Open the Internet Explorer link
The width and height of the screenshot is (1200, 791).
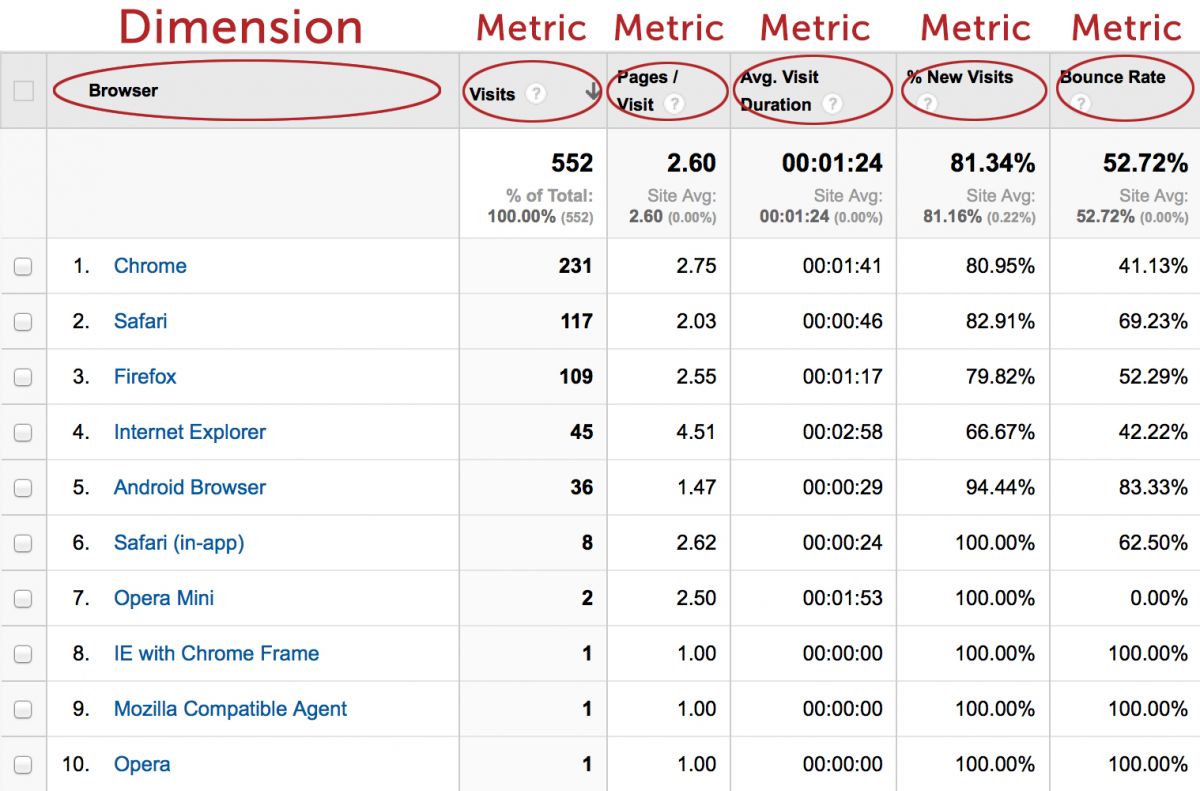coord(190,432)
